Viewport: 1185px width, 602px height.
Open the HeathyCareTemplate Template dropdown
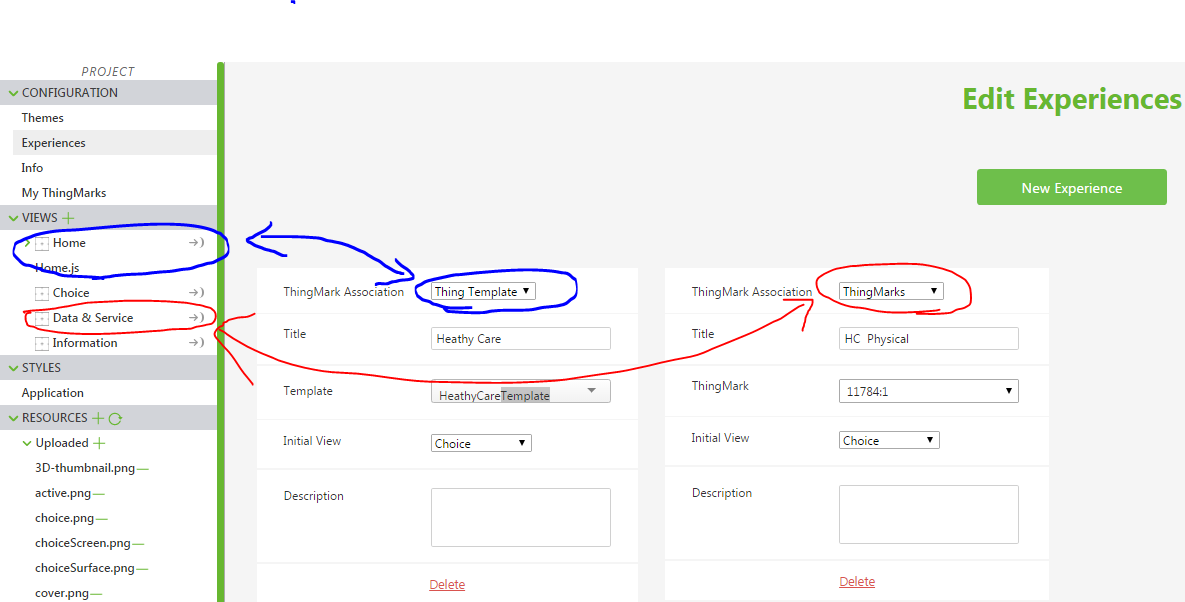(x=521, y=391)
